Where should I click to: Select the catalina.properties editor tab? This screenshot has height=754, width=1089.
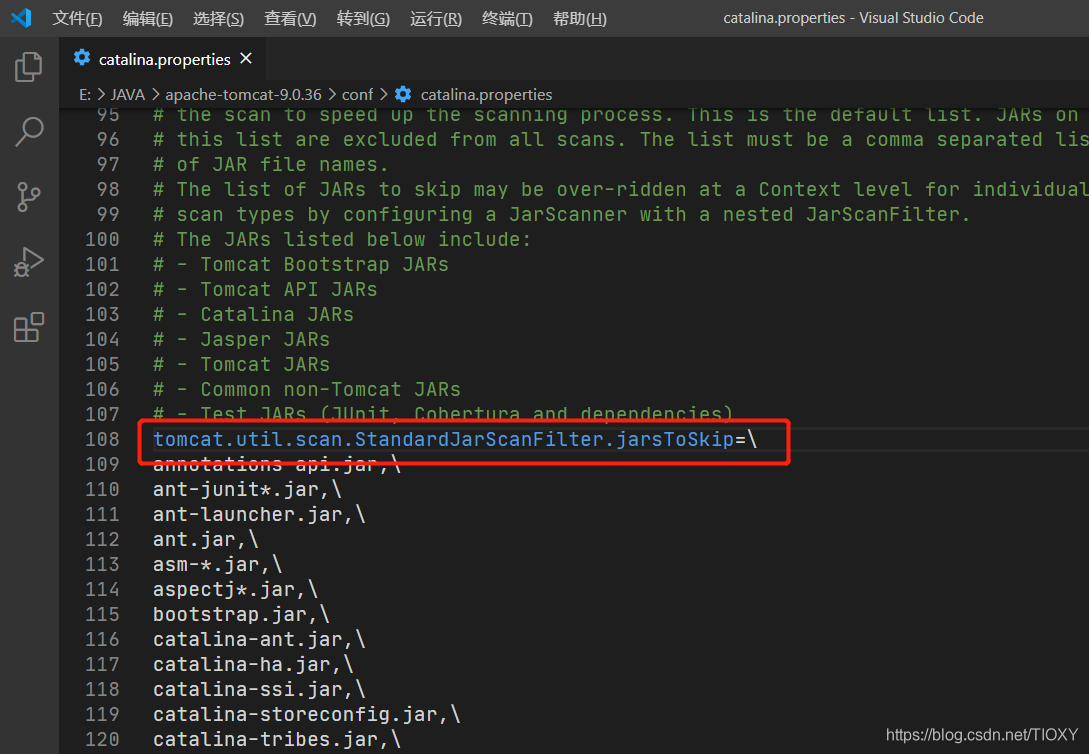pyautogui.click(x=163, y=59)
